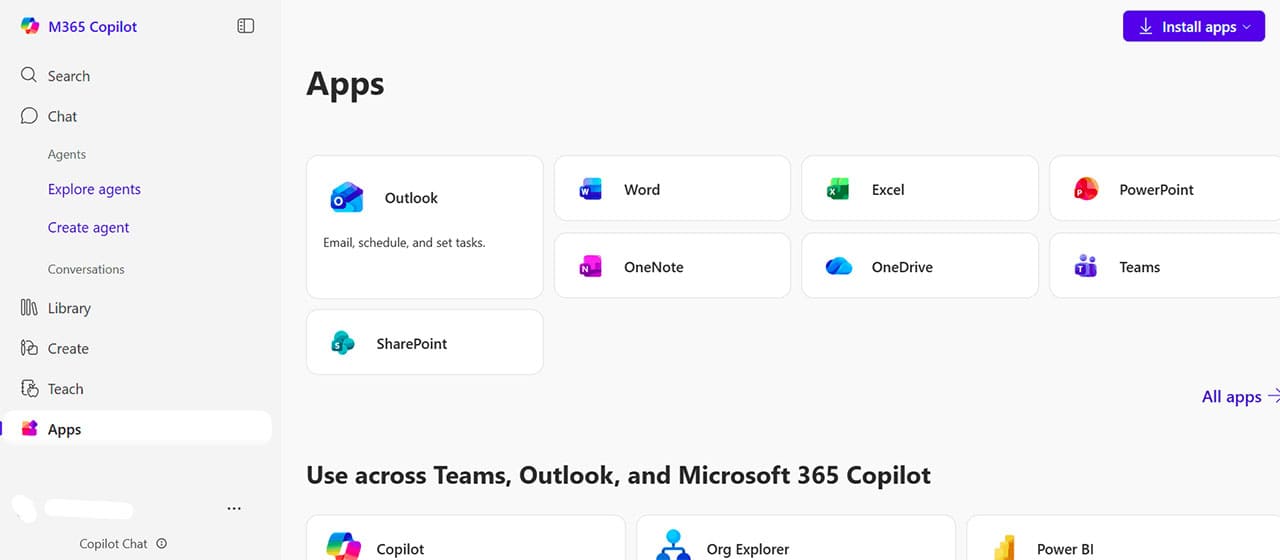The image size is (1280, 560).
Task: Click the Explore agents link
Action: 94,189
